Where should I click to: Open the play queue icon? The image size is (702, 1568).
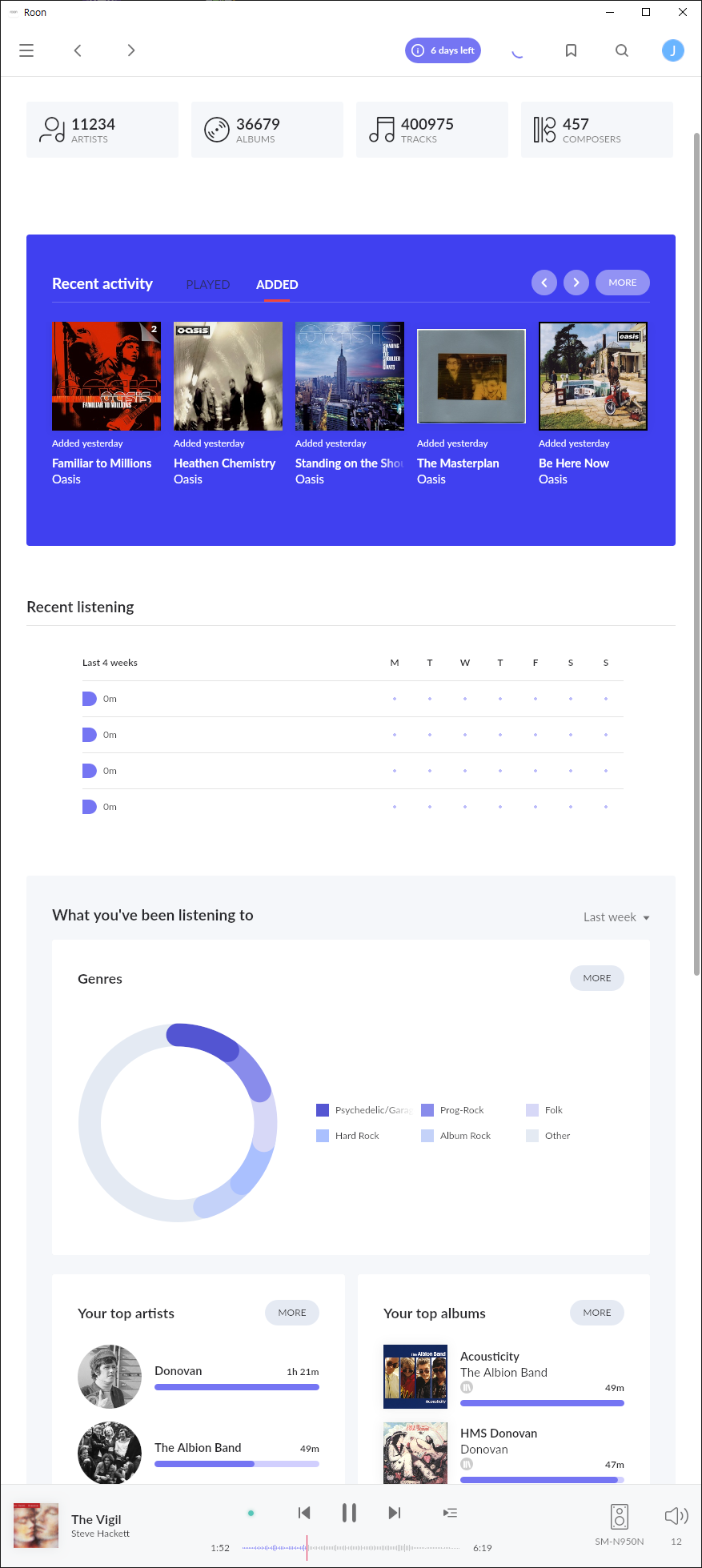(x=451, y=1513)
